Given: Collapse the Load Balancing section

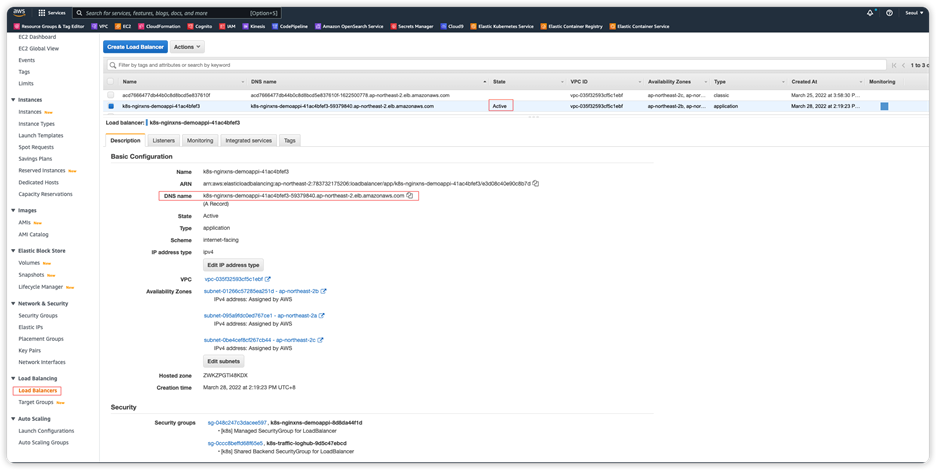Looking at the screenshot, I should tap(13, 379).
